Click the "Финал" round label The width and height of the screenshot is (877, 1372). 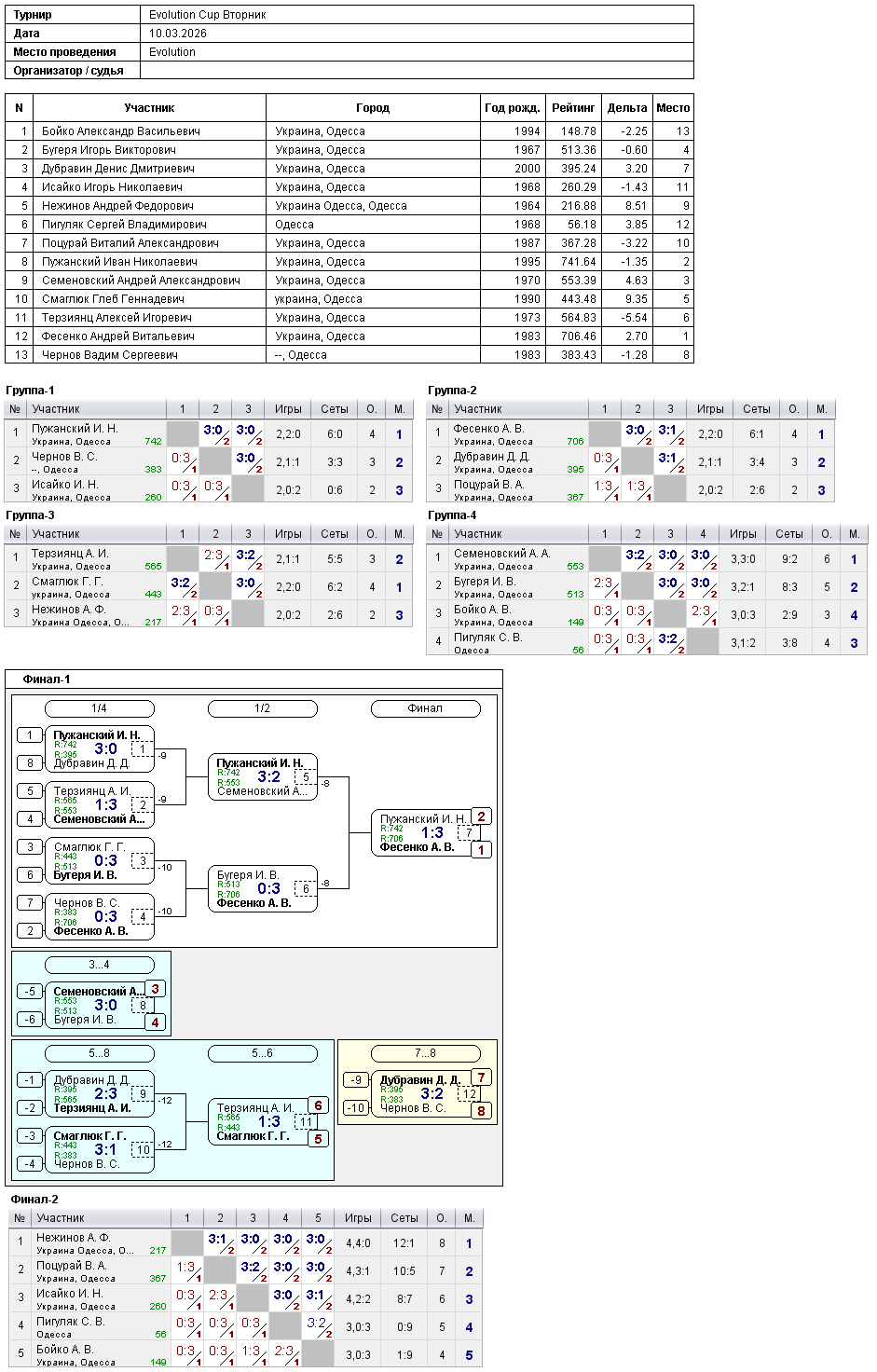tap(425, 708)
